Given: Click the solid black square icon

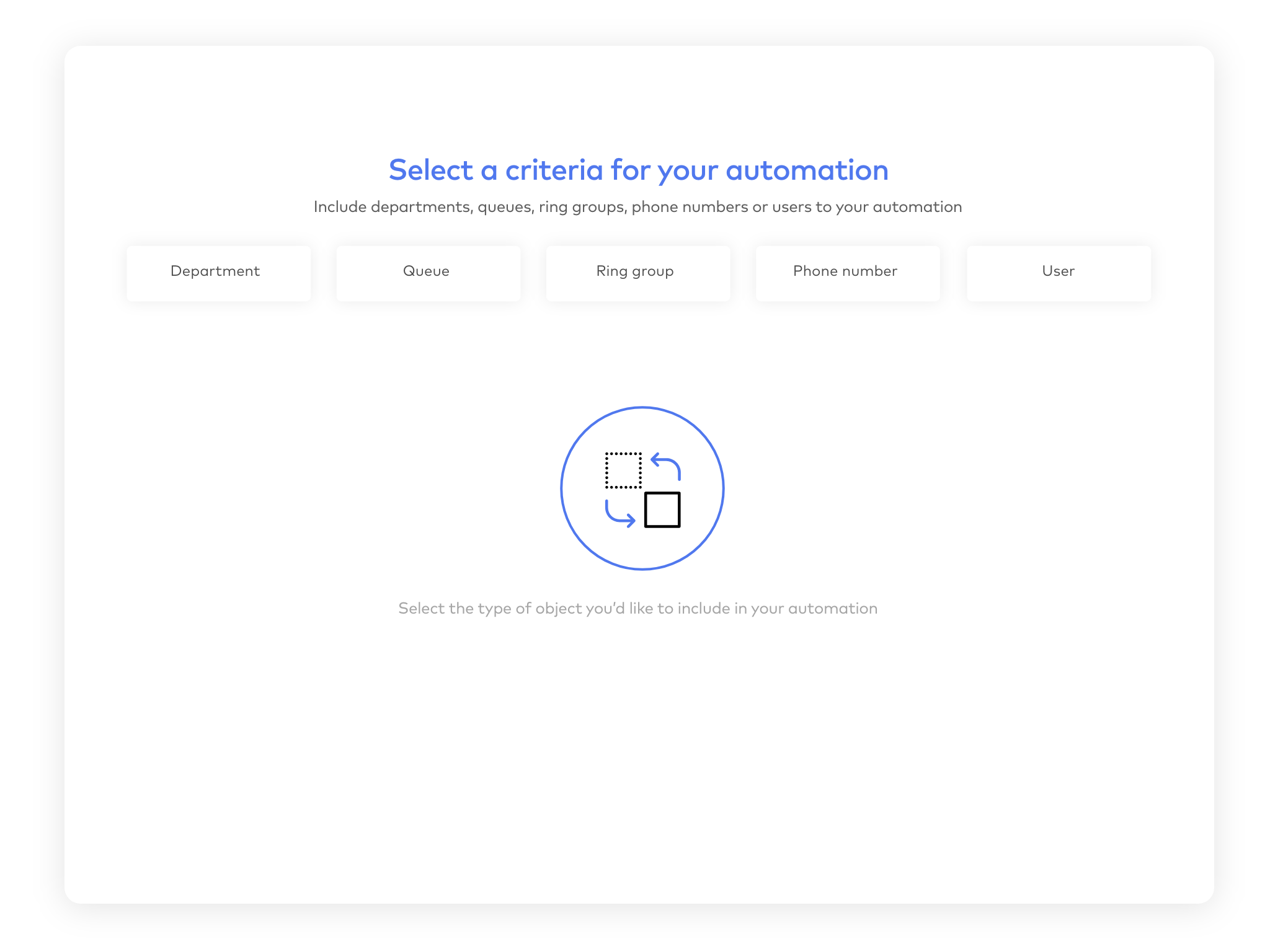Looking at the screenshot, I should (x=662, y=509).
